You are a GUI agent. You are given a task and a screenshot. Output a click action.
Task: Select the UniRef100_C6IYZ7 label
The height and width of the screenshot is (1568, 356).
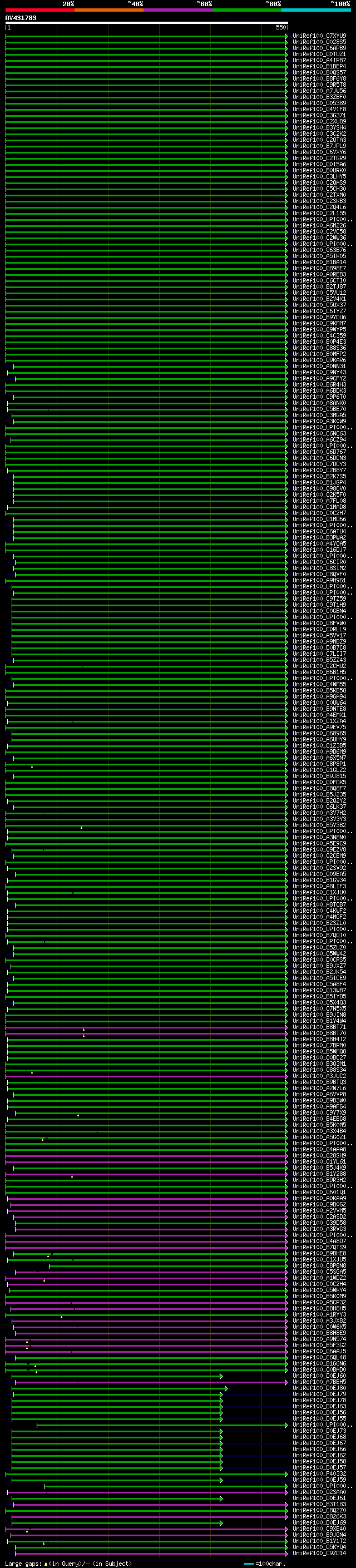(319, 311)
